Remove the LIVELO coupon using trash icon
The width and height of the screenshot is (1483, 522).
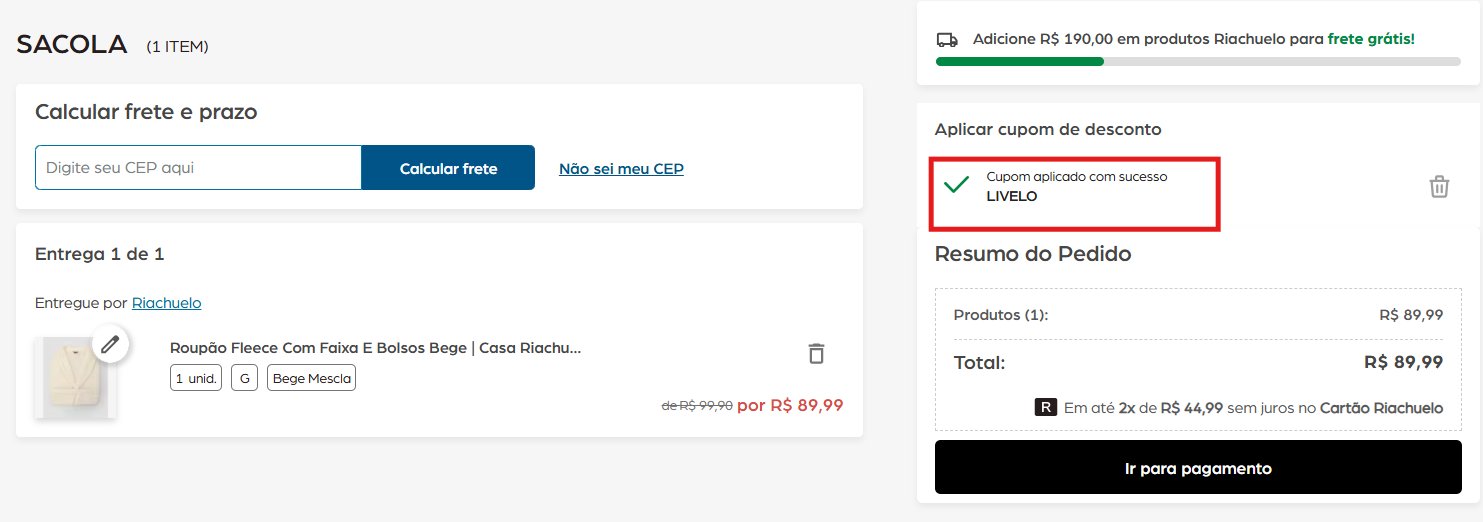[1438, 186]
